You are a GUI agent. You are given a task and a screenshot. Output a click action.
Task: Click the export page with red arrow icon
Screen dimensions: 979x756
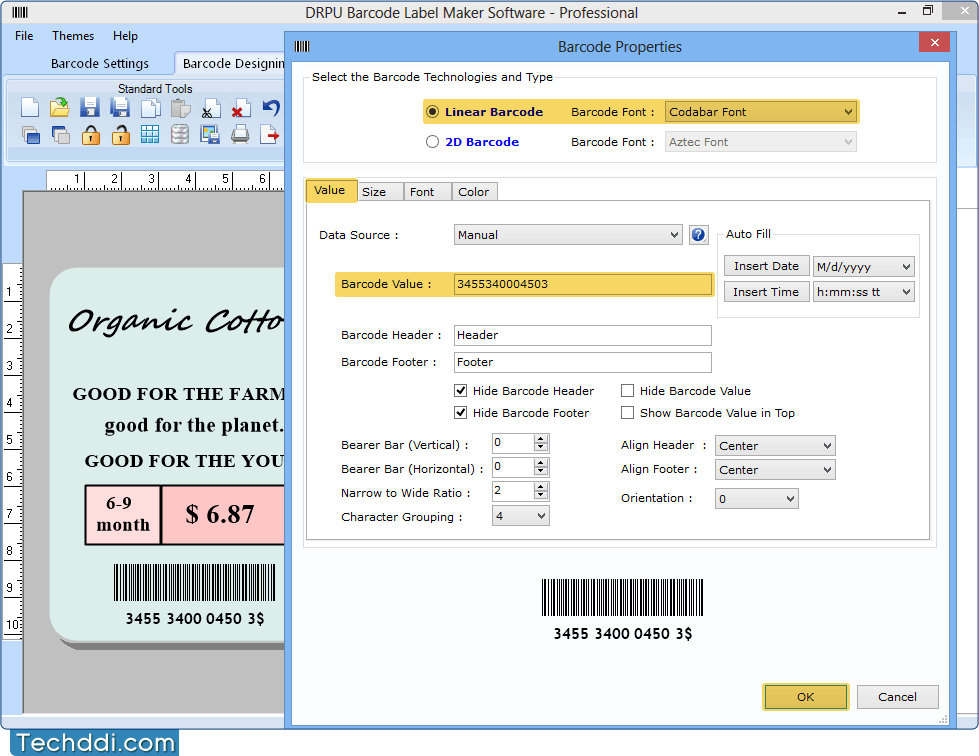[269, 134]
